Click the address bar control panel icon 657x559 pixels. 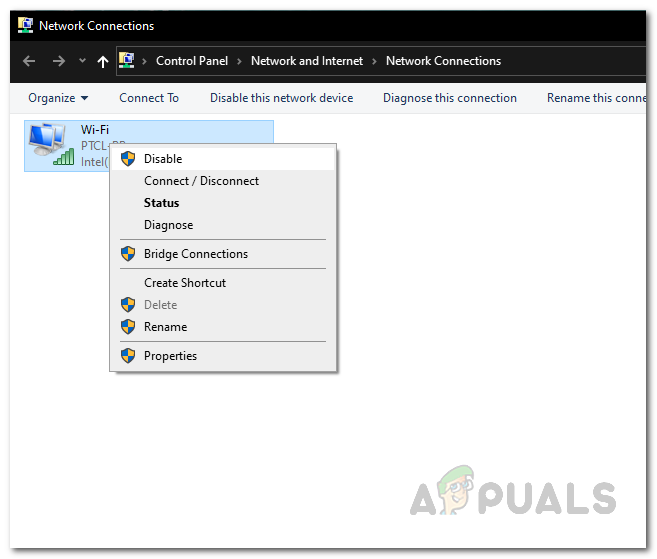(x=127, y=60)
